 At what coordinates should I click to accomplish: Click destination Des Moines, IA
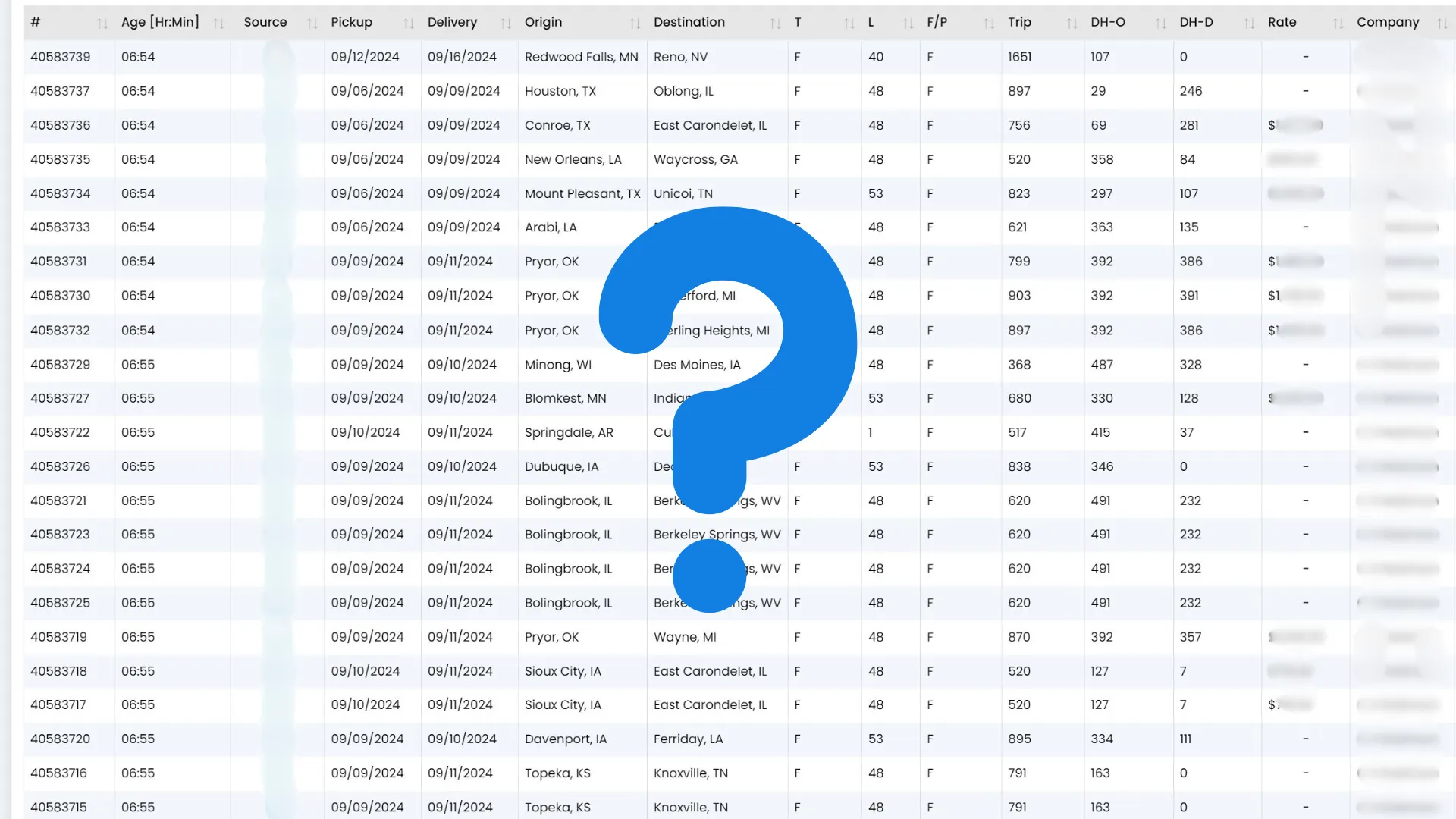(x=697, y=364)
